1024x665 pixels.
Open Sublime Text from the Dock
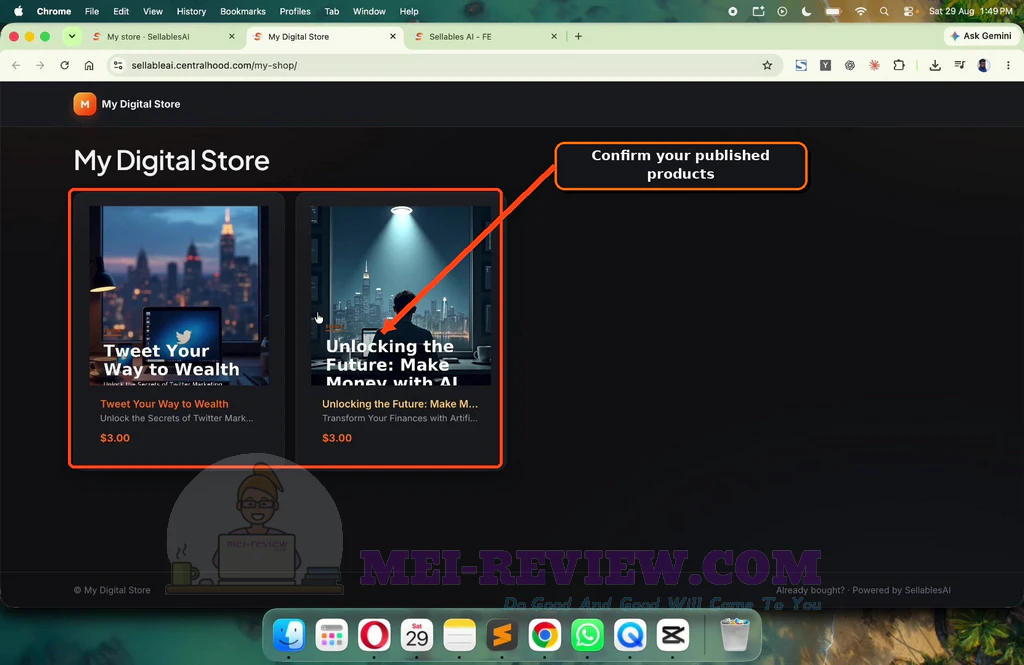[x=502, y=635]
